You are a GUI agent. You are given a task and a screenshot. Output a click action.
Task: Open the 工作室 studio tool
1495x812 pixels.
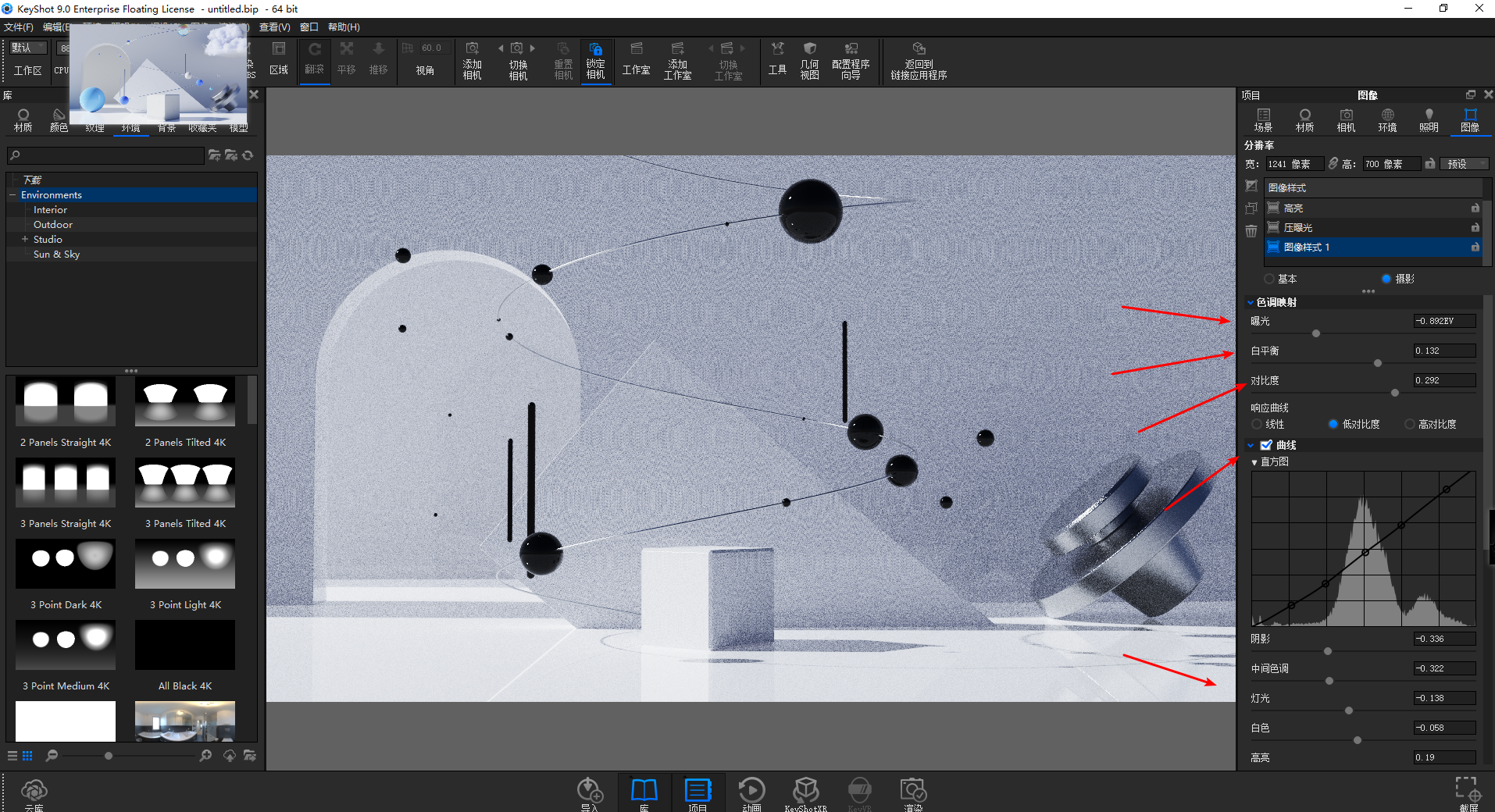coord(636,61)
